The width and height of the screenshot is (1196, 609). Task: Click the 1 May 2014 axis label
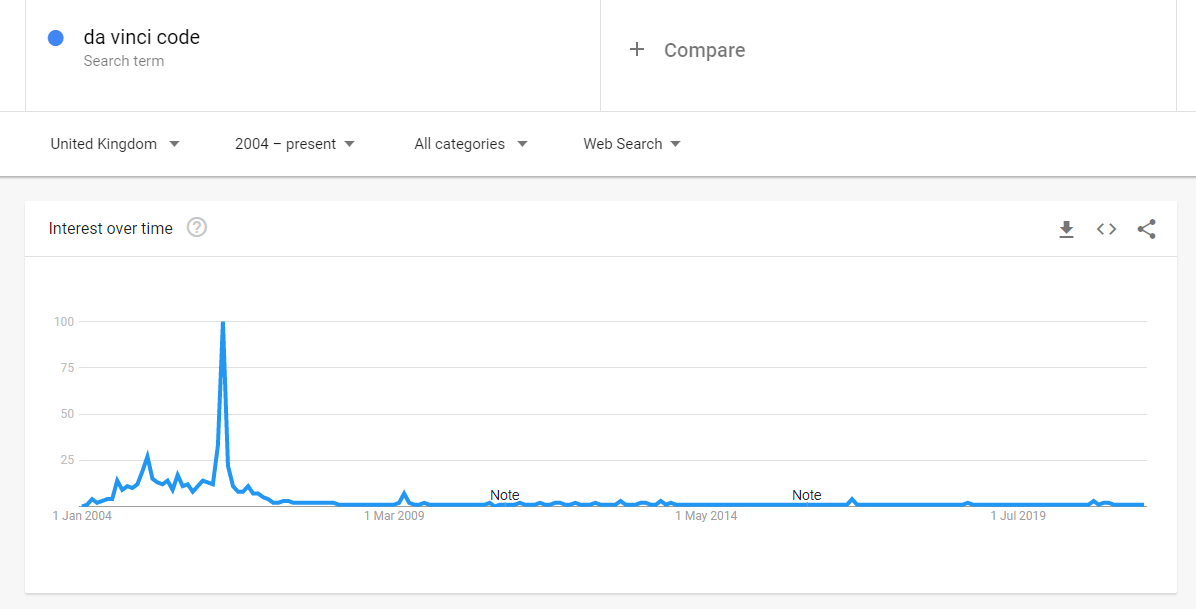706,516
